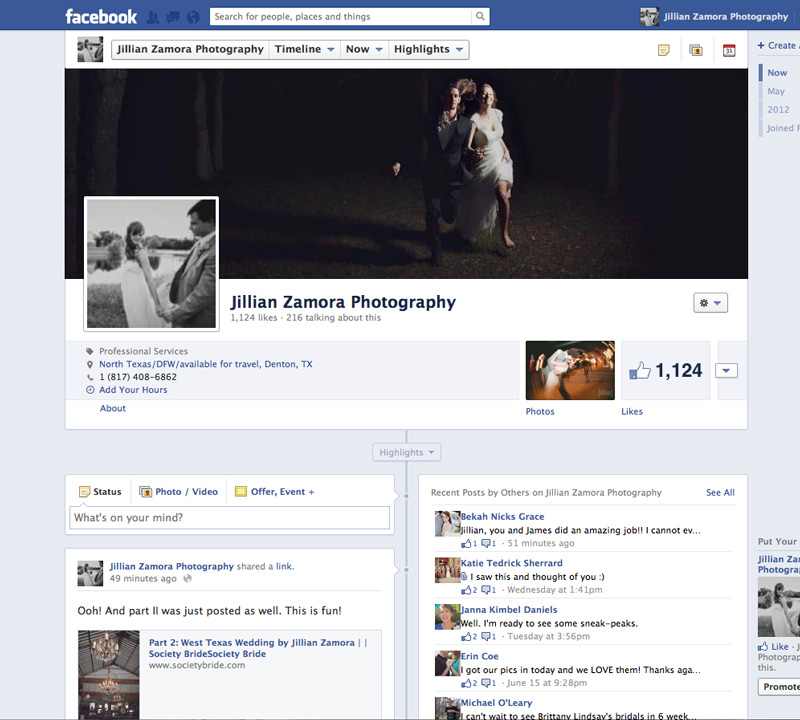This screenshot has height=720, width=800.
Task: Click the search magnifier button
Action: click(x=480, y=16)
